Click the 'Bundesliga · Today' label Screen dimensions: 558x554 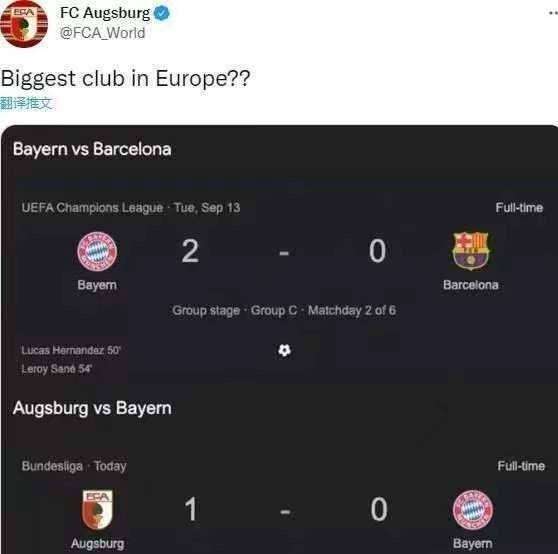coord(74,466)
